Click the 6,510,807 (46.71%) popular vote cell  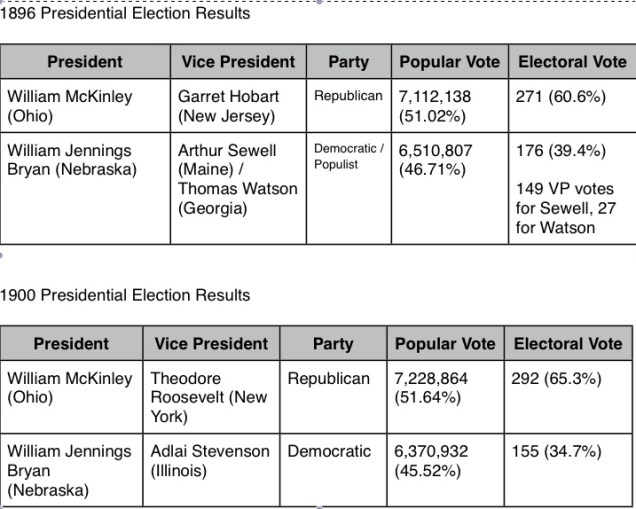[x=436, y=160]
